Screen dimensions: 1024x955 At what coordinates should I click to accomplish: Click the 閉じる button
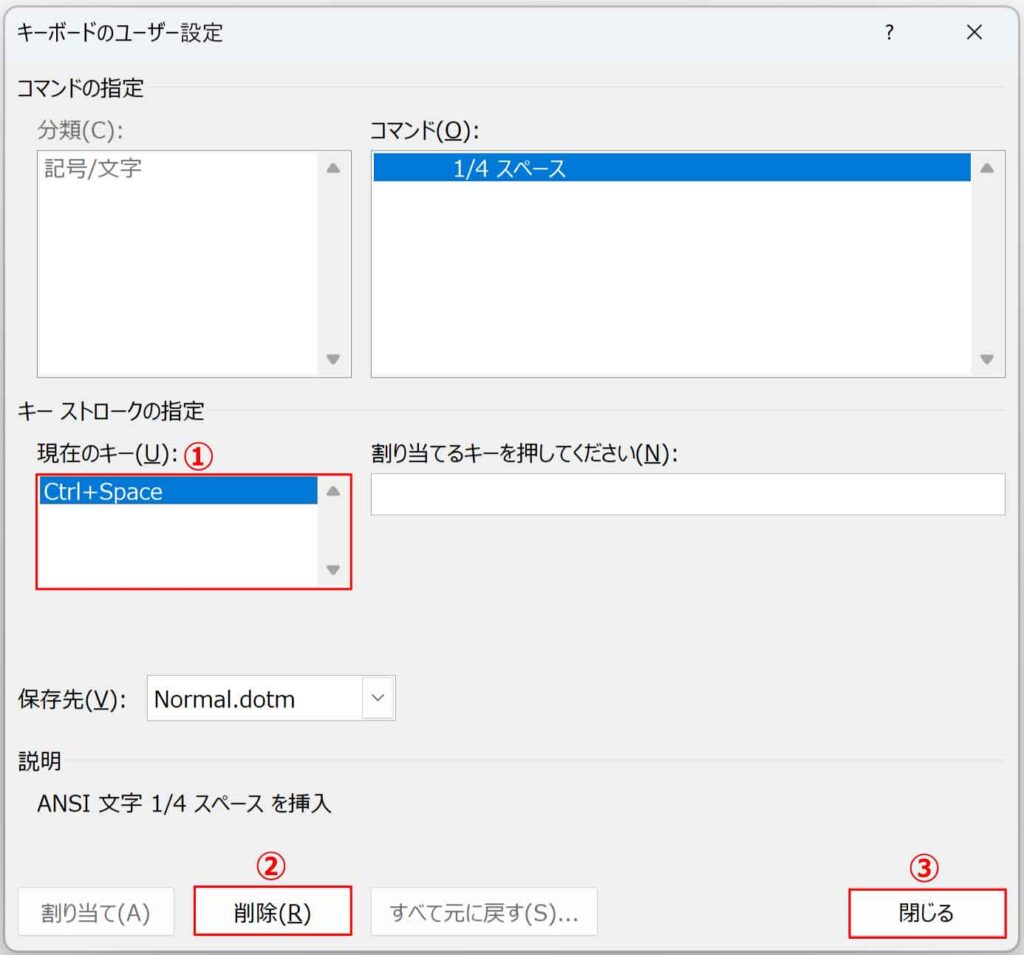pyautogui.click(x=927, y=913)
